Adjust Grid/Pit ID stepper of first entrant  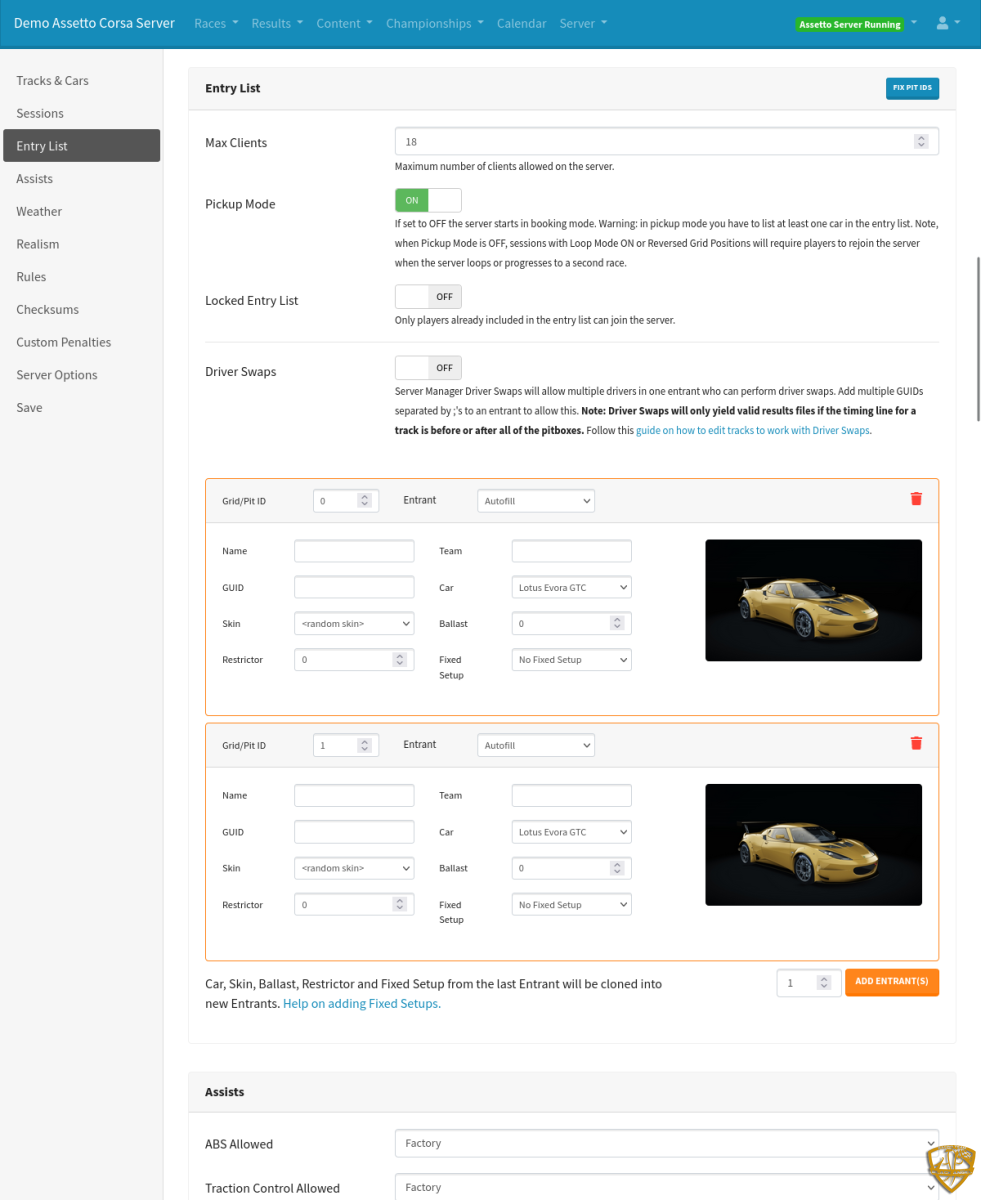pos(365,500)
